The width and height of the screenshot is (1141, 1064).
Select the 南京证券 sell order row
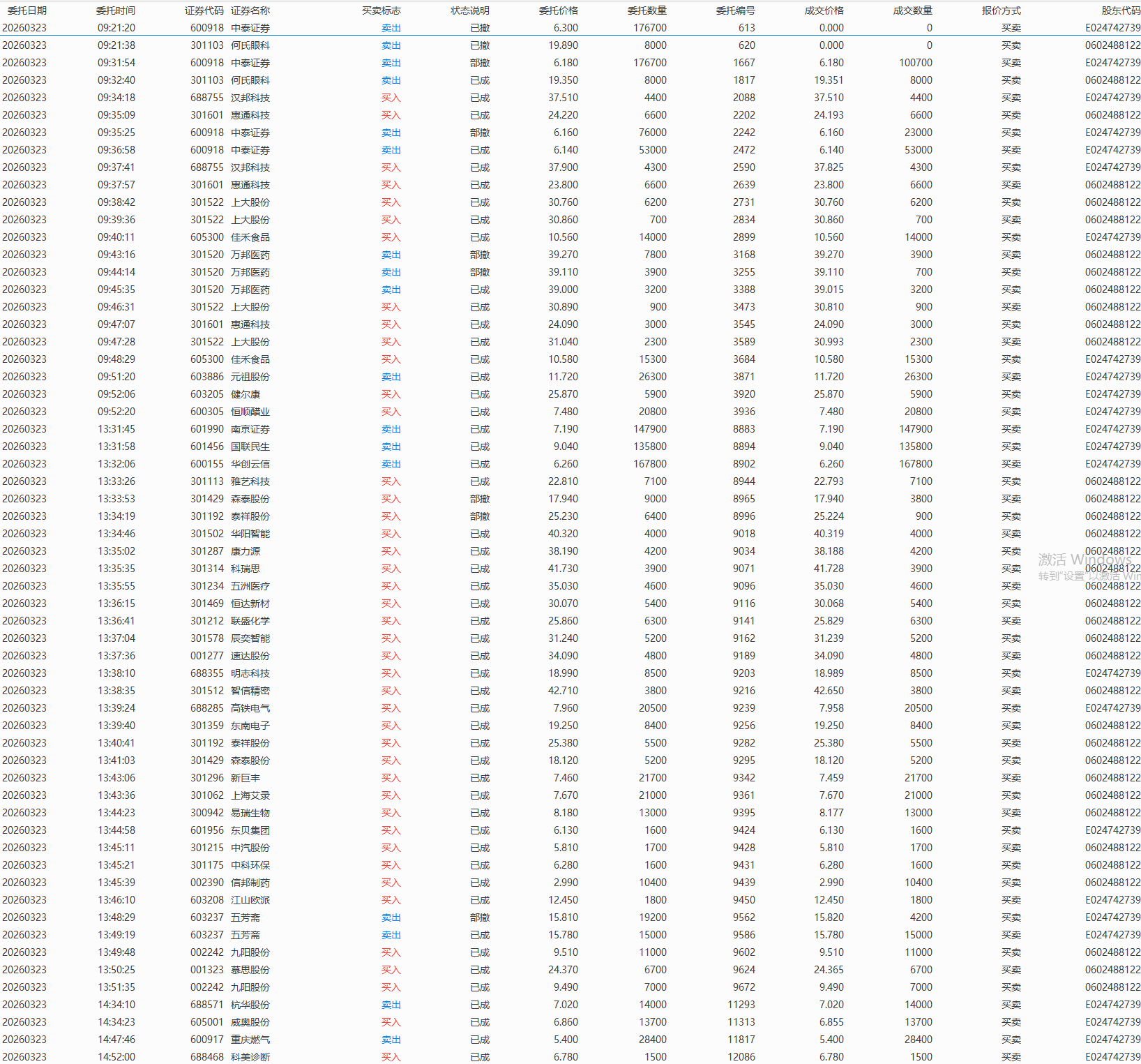[250, 429]
